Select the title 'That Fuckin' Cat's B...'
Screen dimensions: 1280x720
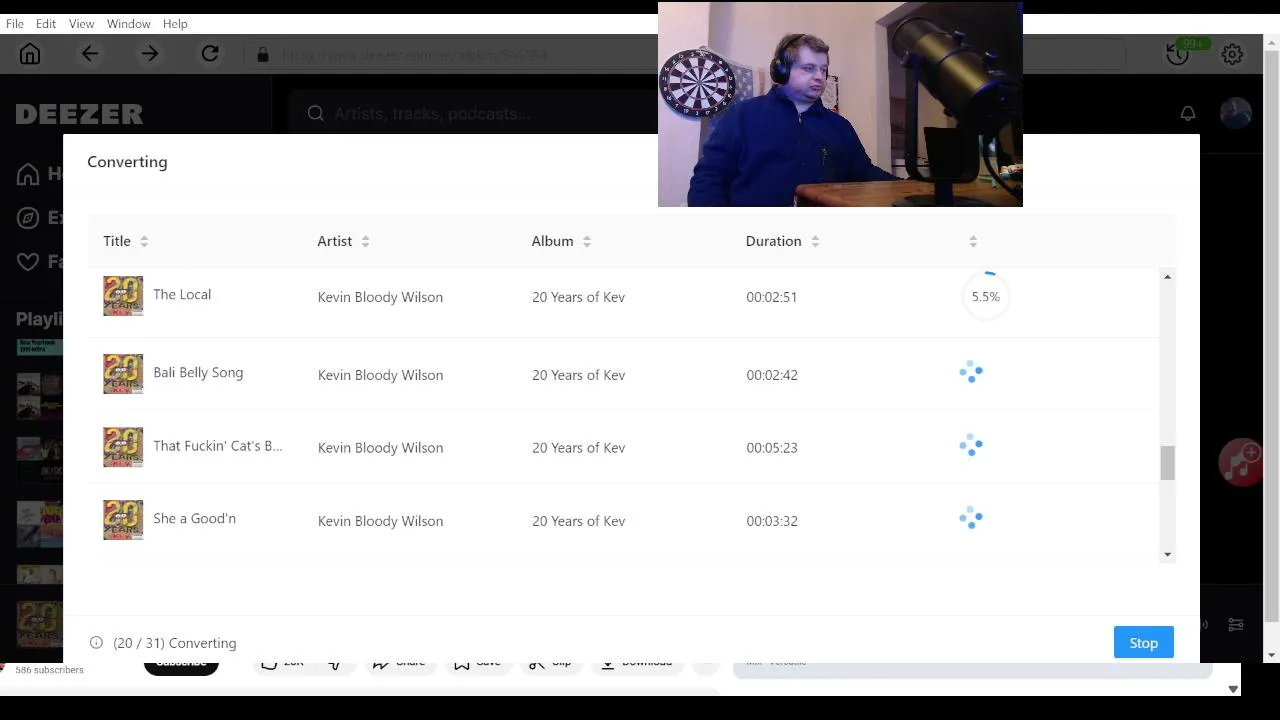[x=218, y=446]
